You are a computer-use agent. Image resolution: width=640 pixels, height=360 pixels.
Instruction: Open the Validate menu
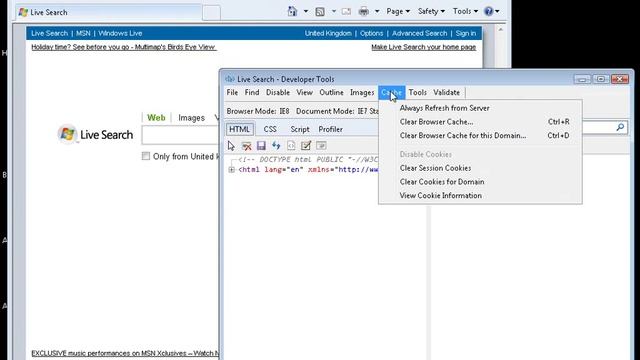coord(447,93)
